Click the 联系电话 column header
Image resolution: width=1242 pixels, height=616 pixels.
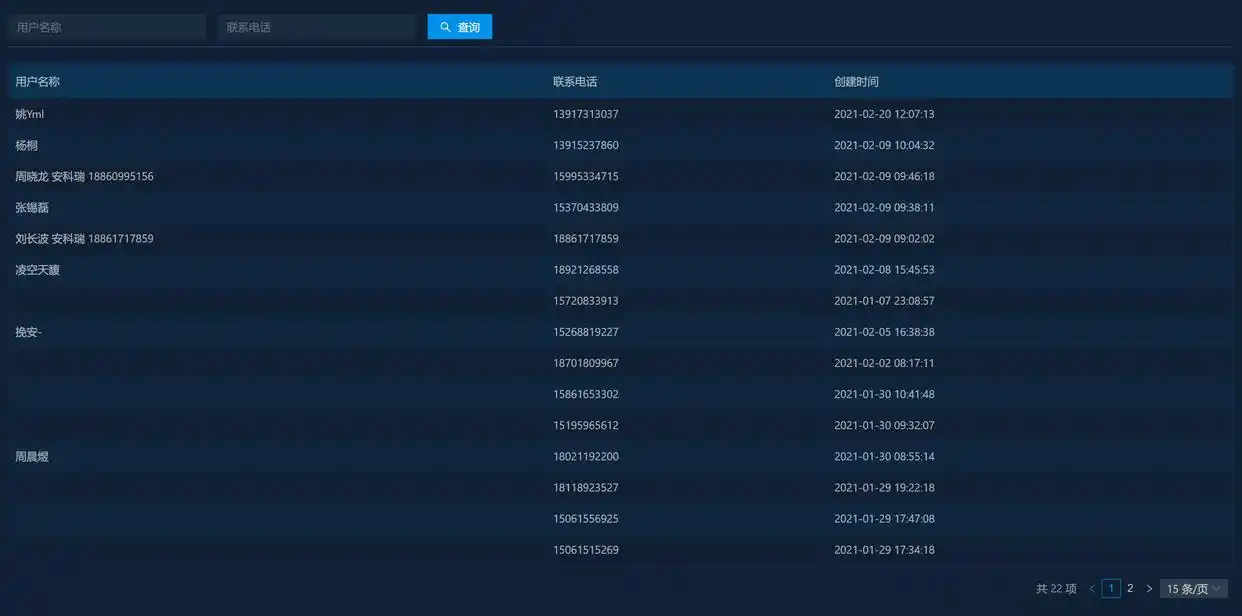[575, 82]
